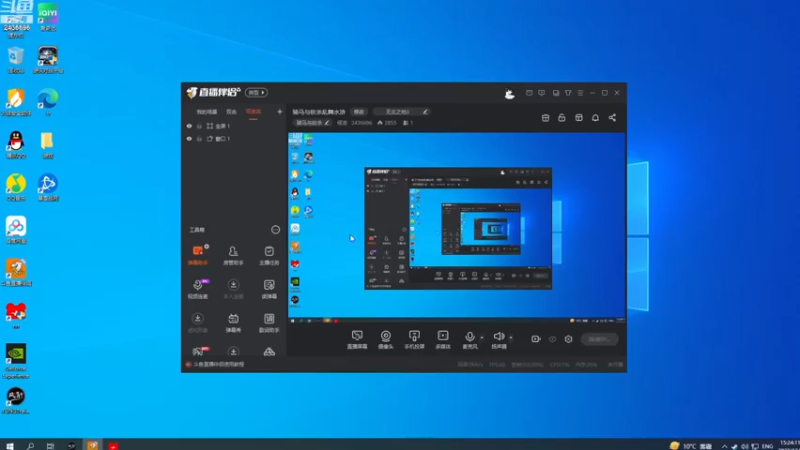The height and width of the screenshot is (450, 800).
Task: Click the skin shirt icon in the title bar
Action: pos(568,93)
